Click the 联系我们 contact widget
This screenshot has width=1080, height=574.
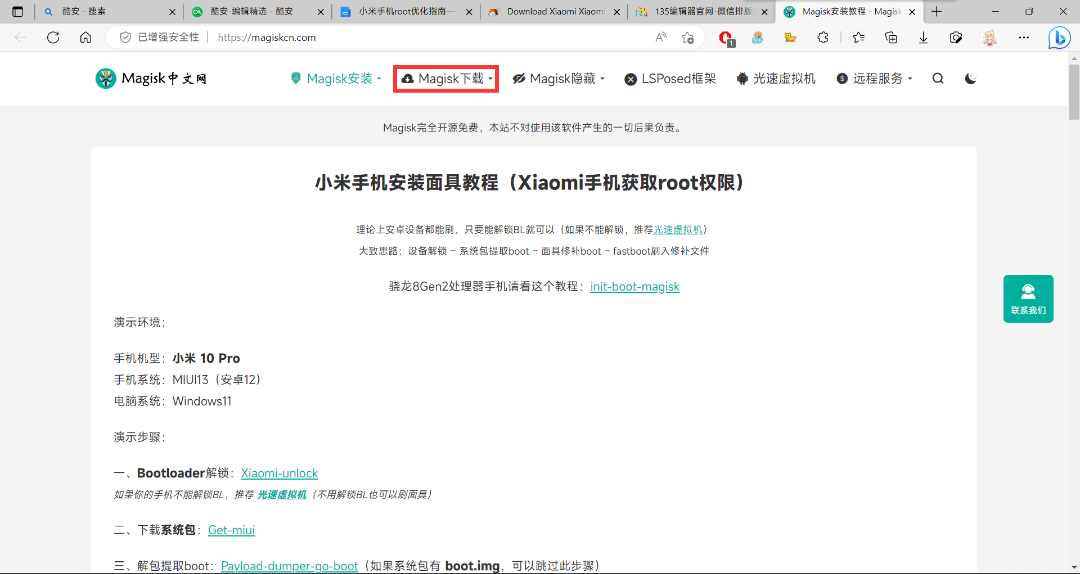1028,299
